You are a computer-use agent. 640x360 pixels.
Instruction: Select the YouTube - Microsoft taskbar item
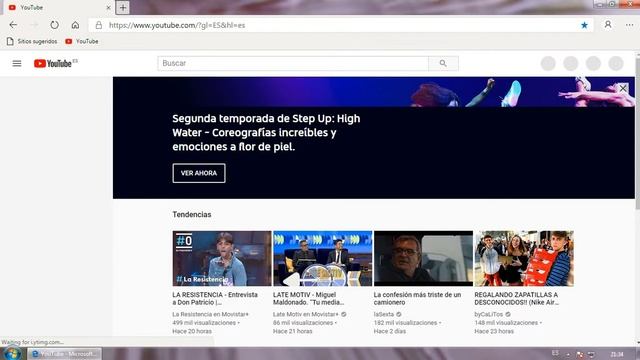65,354
